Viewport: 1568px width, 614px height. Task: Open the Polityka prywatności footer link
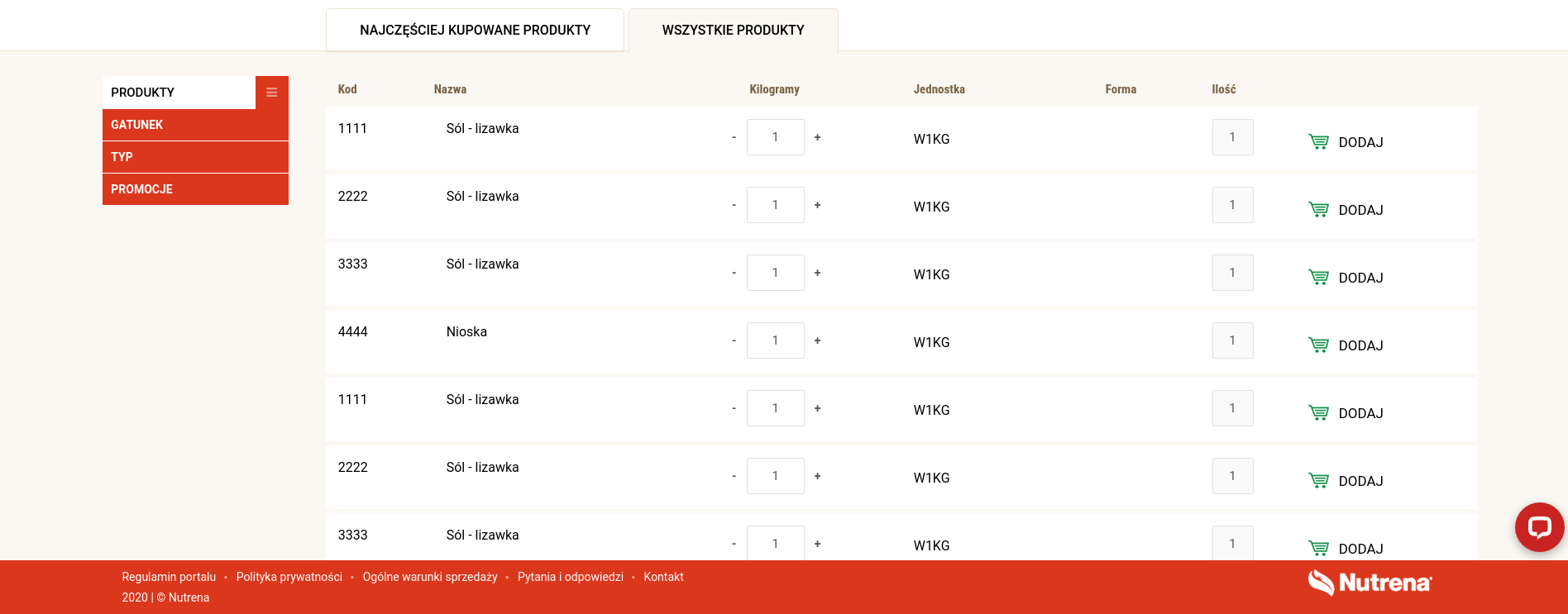coord(289,577)
